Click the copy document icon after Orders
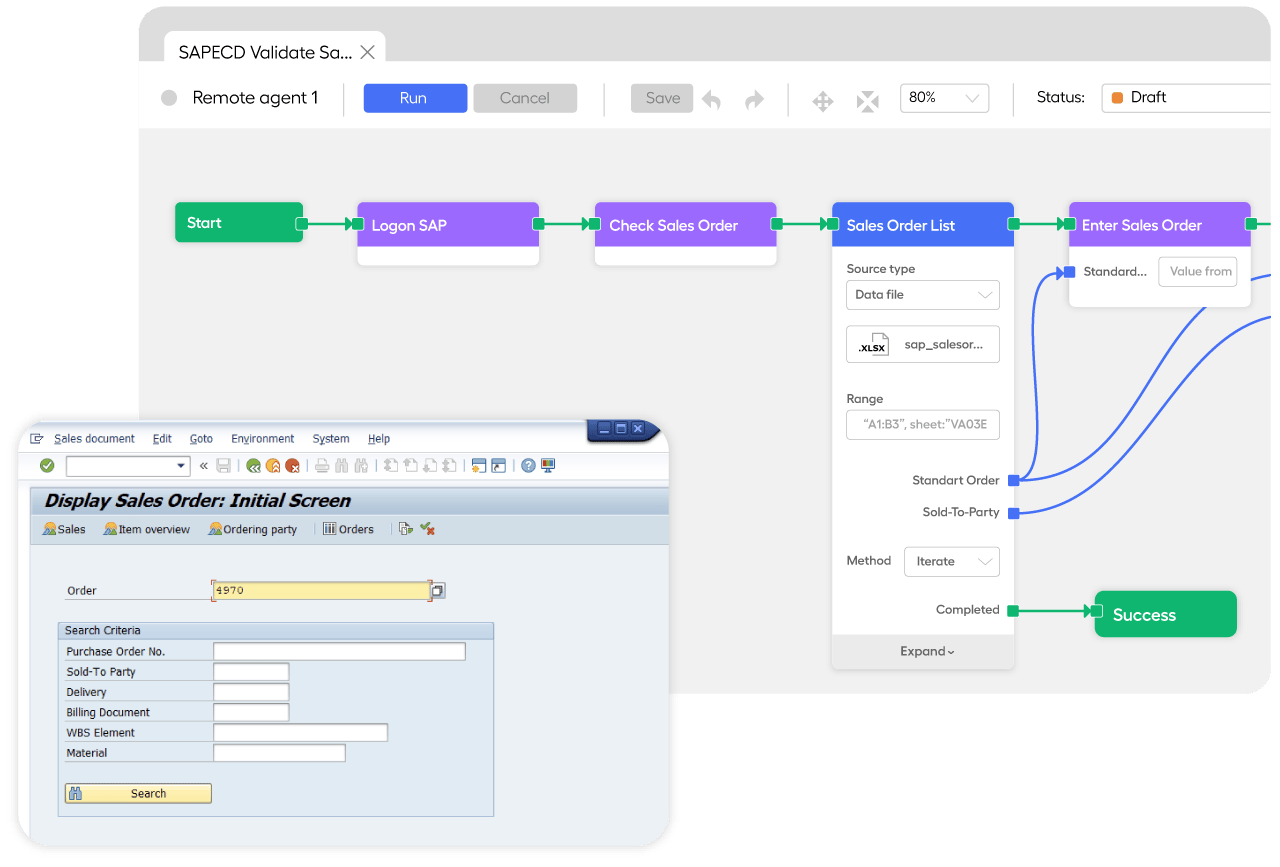1280x867 pixels. (x=405, y=529)
